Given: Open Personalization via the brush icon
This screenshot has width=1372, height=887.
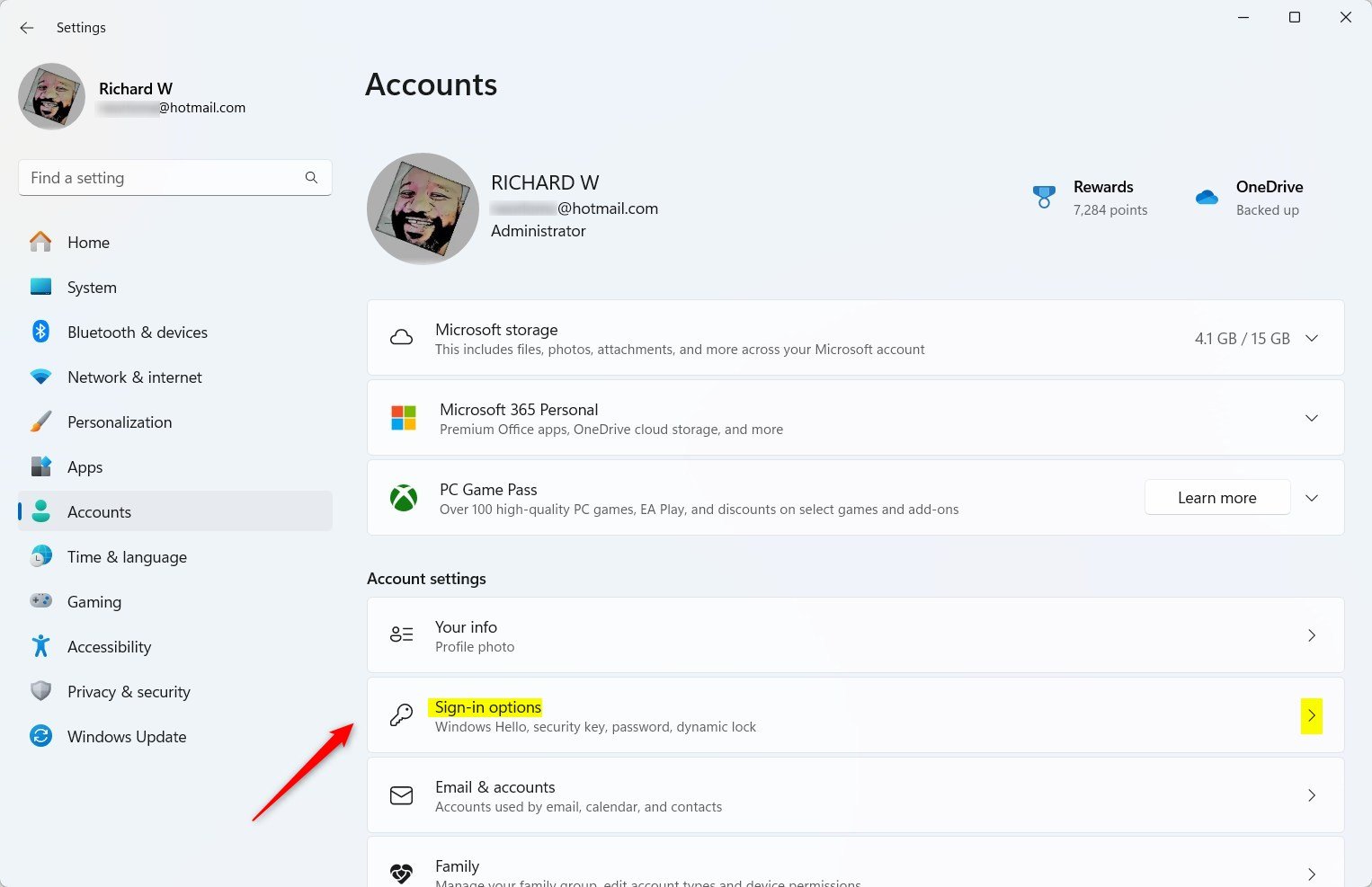Looking at the screenshot, I should pos(41,421).
